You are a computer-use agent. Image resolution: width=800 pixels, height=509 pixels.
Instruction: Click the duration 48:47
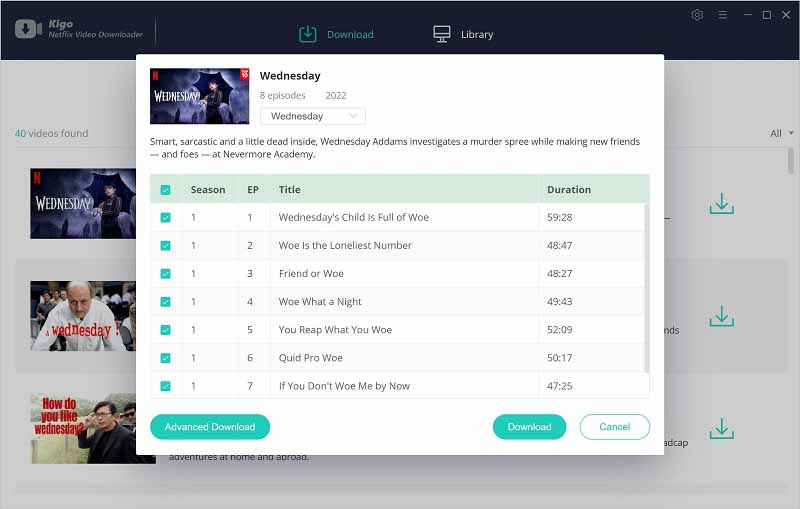pos(560,245)
